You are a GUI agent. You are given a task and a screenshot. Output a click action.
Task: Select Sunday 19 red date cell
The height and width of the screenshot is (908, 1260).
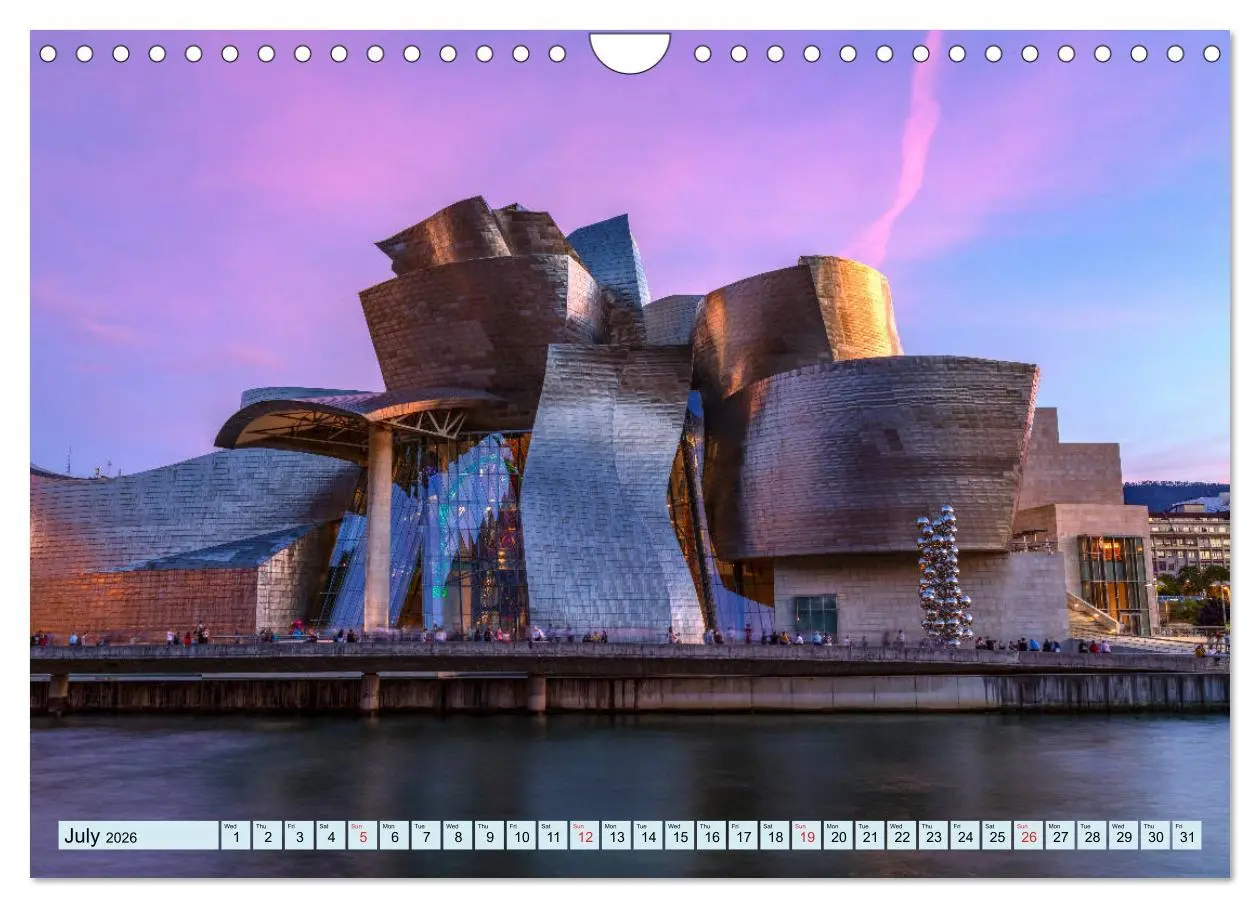pyautogui.click(x=806, y=835)
